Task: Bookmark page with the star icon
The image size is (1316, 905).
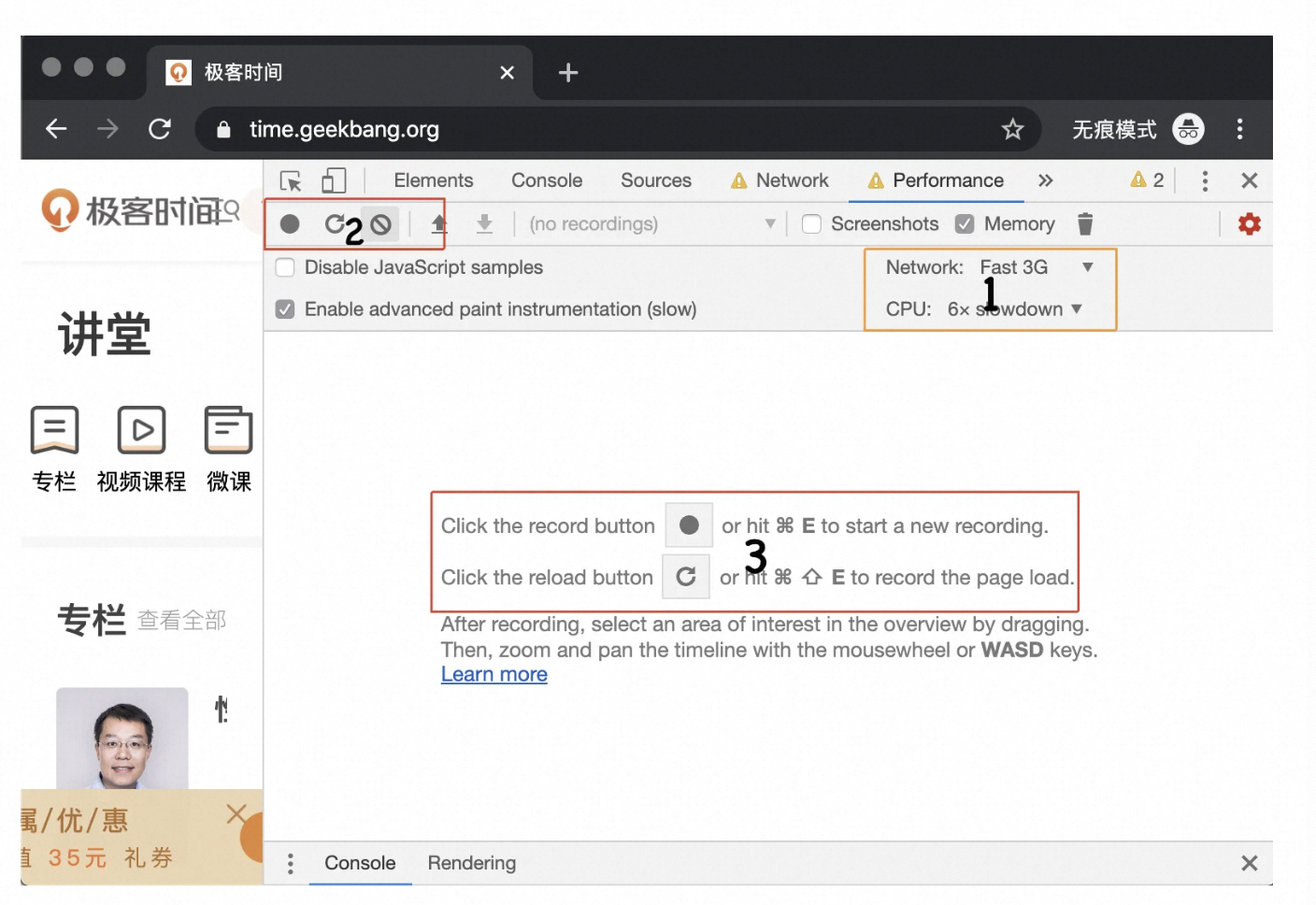Action: coord(1013,129)
